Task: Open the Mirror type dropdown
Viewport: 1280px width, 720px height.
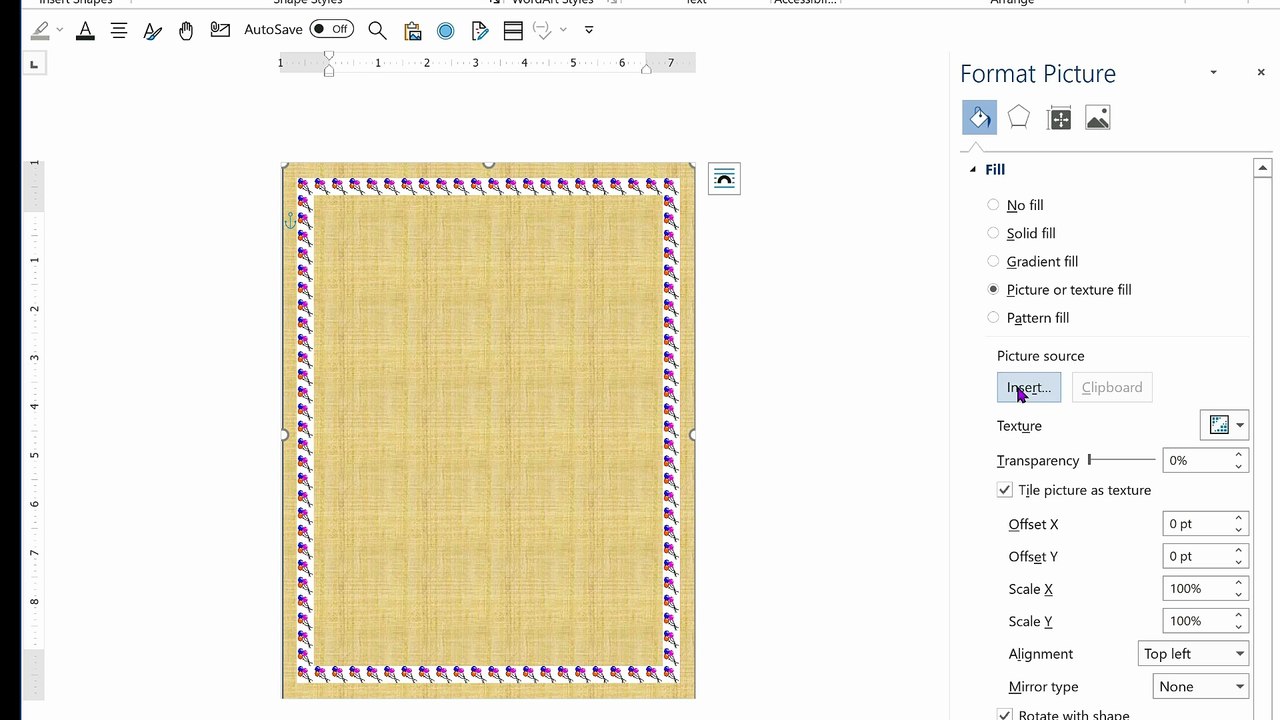Action: (x=1200, y=686)
